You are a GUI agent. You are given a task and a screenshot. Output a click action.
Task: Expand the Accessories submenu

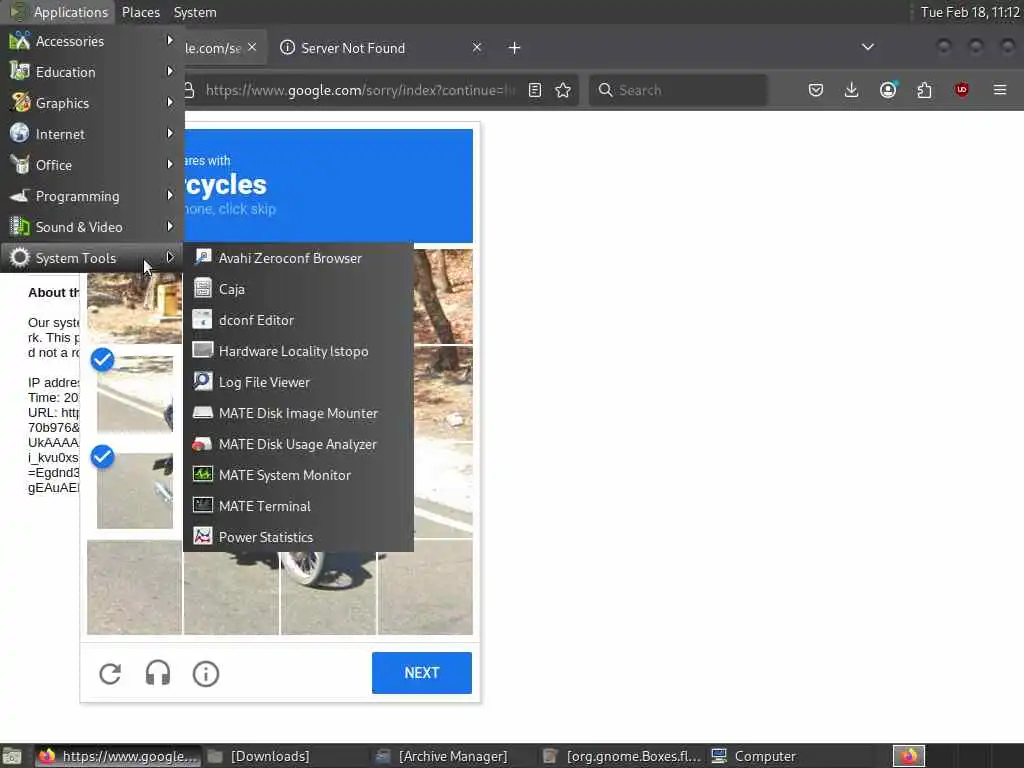tap(92, 40)
